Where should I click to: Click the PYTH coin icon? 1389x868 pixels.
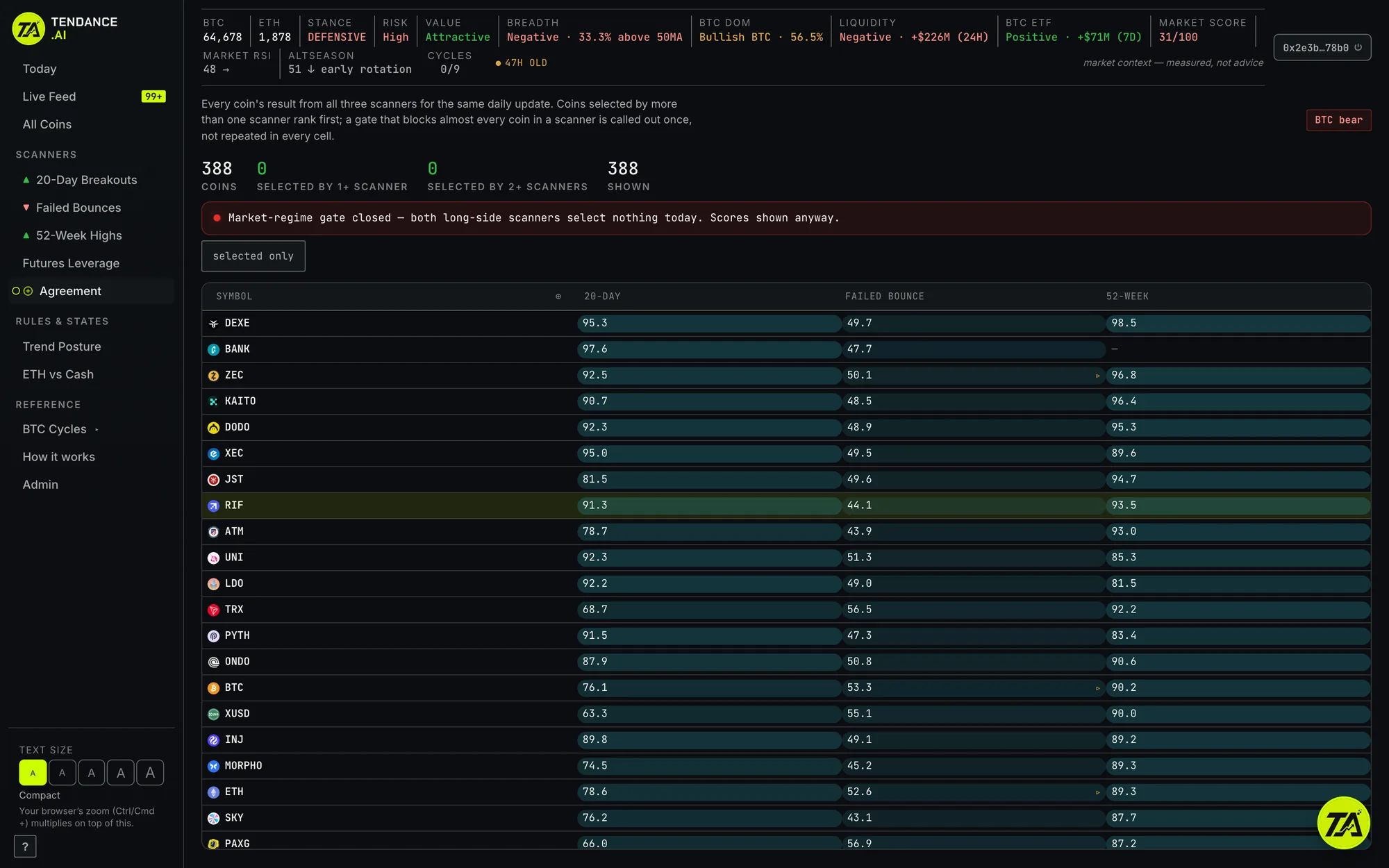[213, 636]
